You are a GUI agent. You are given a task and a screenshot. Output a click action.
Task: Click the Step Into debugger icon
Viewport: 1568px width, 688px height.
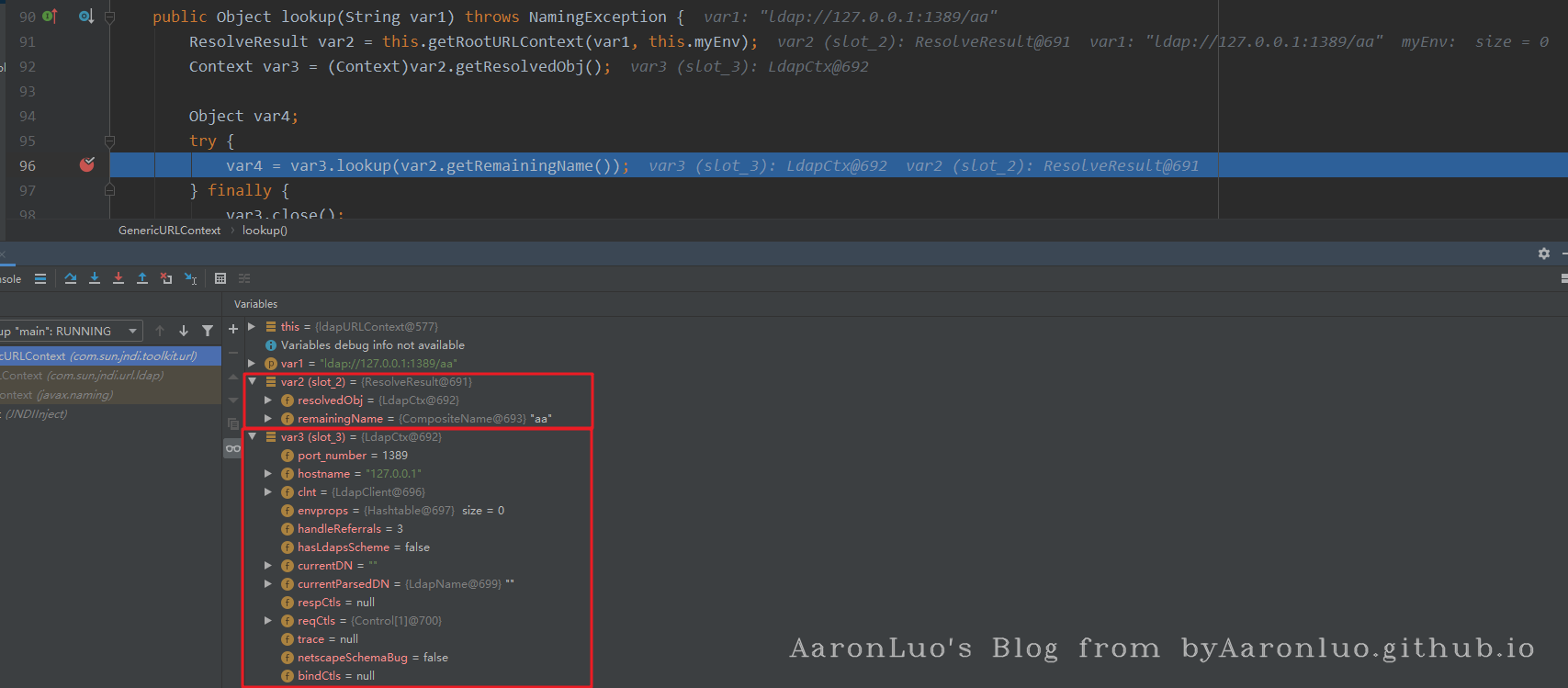pyautogui.click(x=95, y=278)
